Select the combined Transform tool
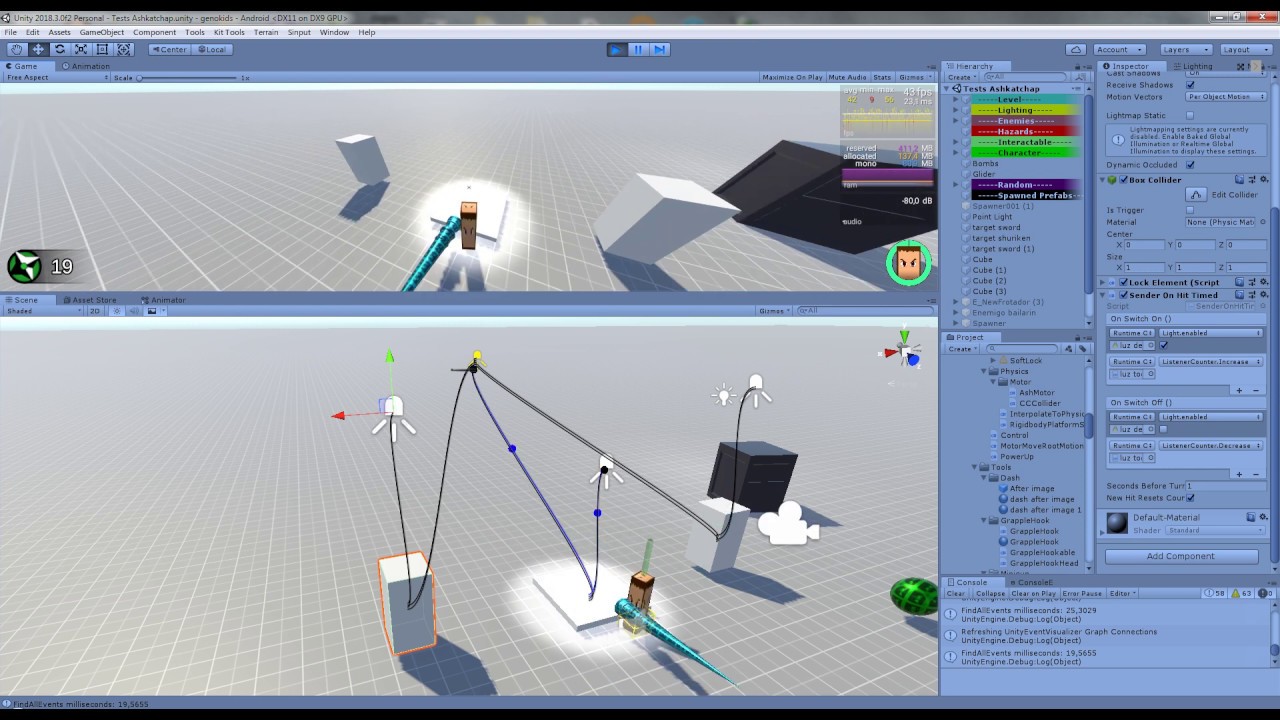Image resolution: width=1280 pixels, height=720 pixels. pyautogui.click(x=124, y=49)
